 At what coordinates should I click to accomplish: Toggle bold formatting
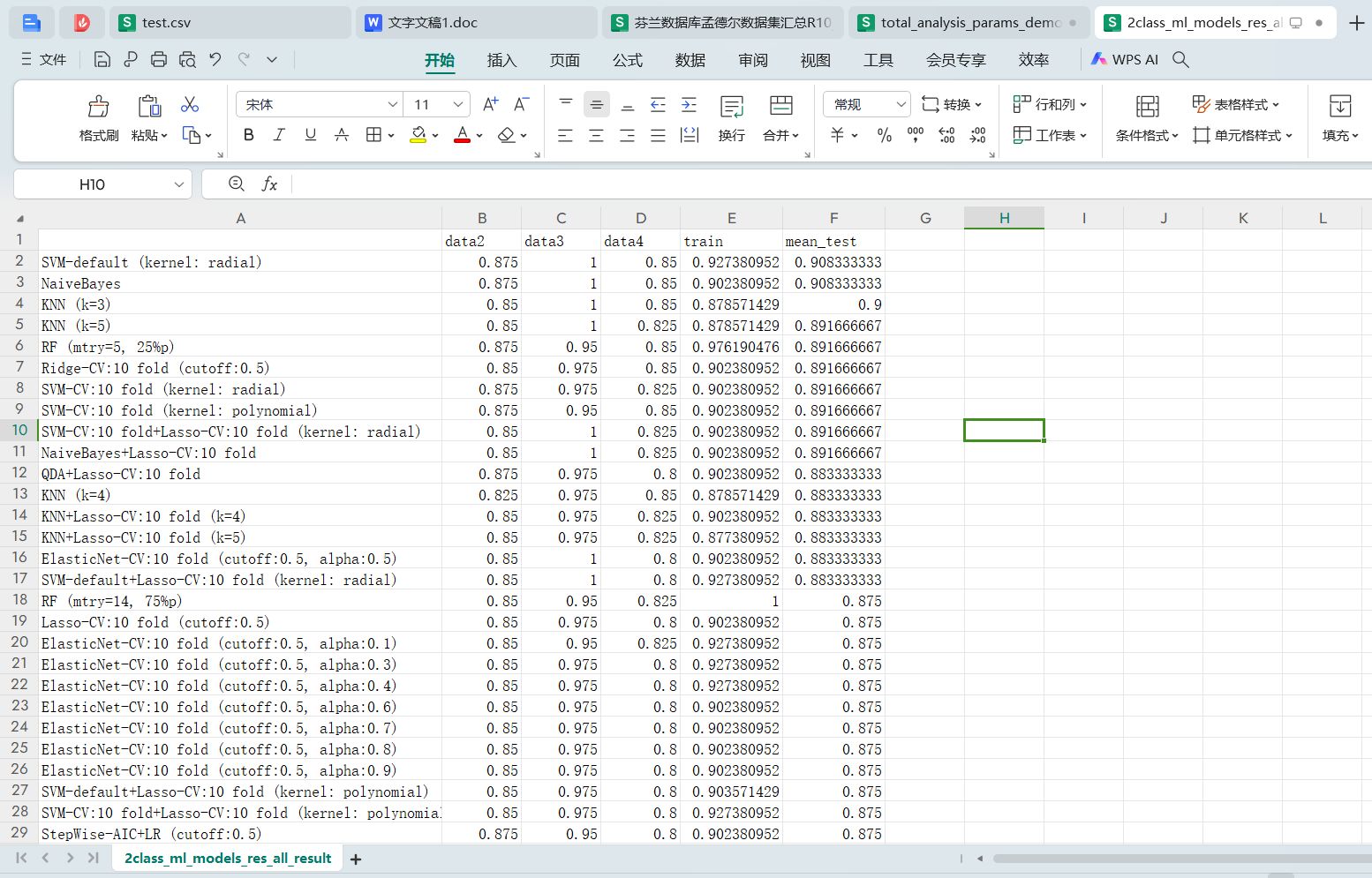[249, 135]
